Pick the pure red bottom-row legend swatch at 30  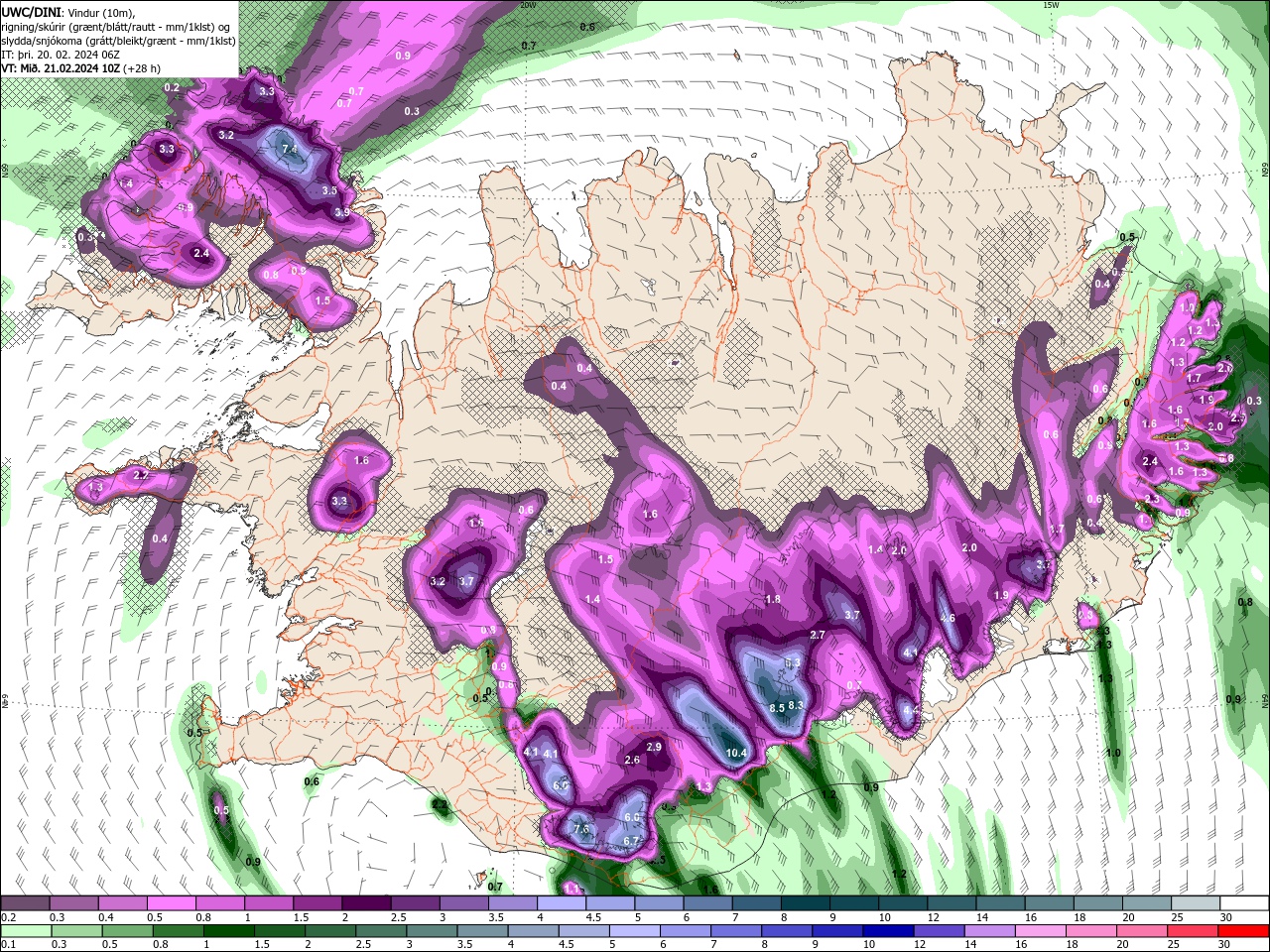(x=1244, y=931)
